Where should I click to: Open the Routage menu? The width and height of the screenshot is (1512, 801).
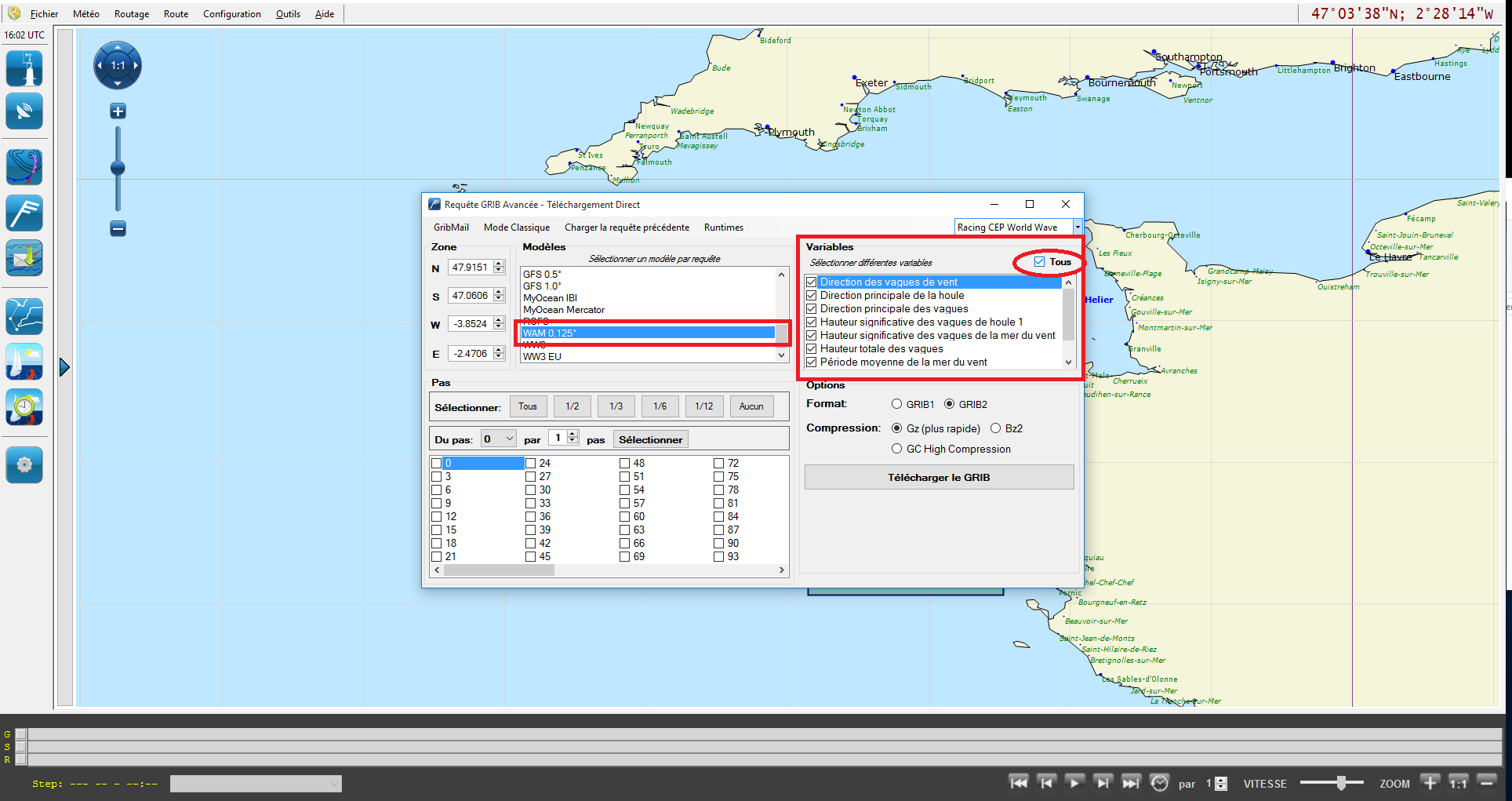point(131,14)
